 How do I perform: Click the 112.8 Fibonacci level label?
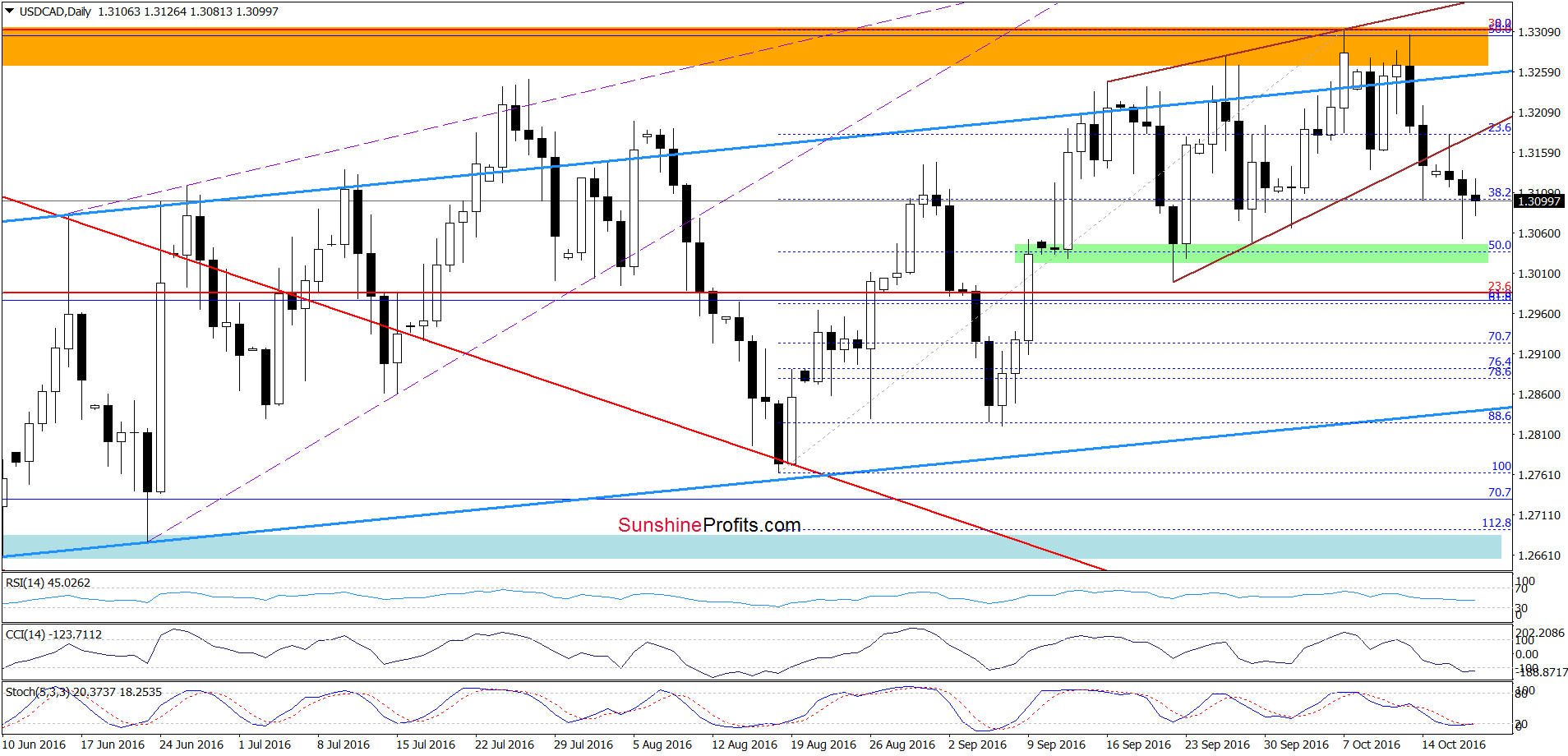pos(1497,523)
